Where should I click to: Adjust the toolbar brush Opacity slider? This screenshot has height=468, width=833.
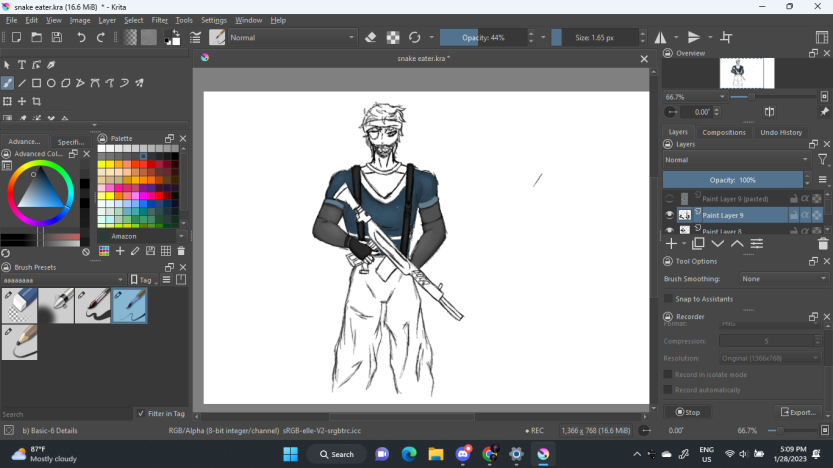(483, 38)
